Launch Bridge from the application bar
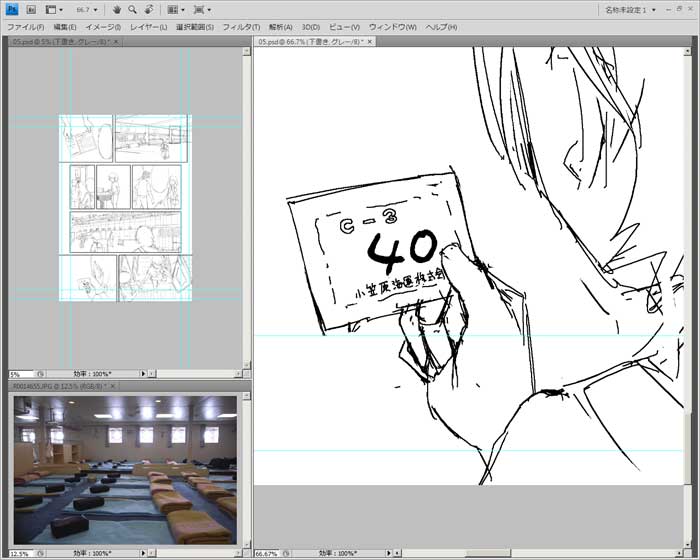This screenshot has width=700, height=560. point(31,9)
